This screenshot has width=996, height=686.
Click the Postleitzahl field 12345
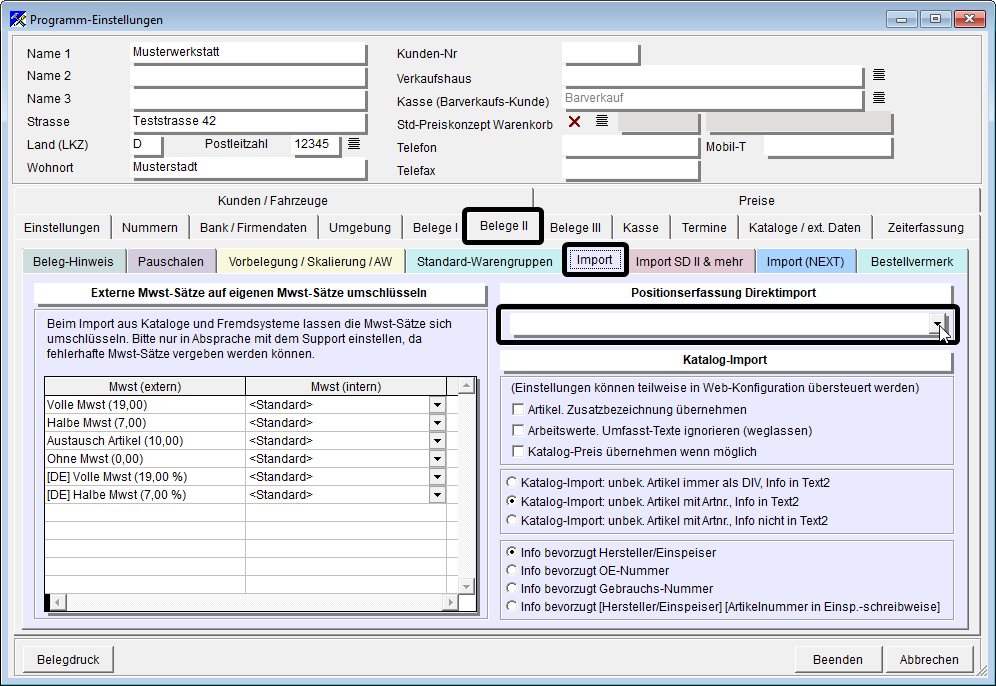[x=316, y=145]
